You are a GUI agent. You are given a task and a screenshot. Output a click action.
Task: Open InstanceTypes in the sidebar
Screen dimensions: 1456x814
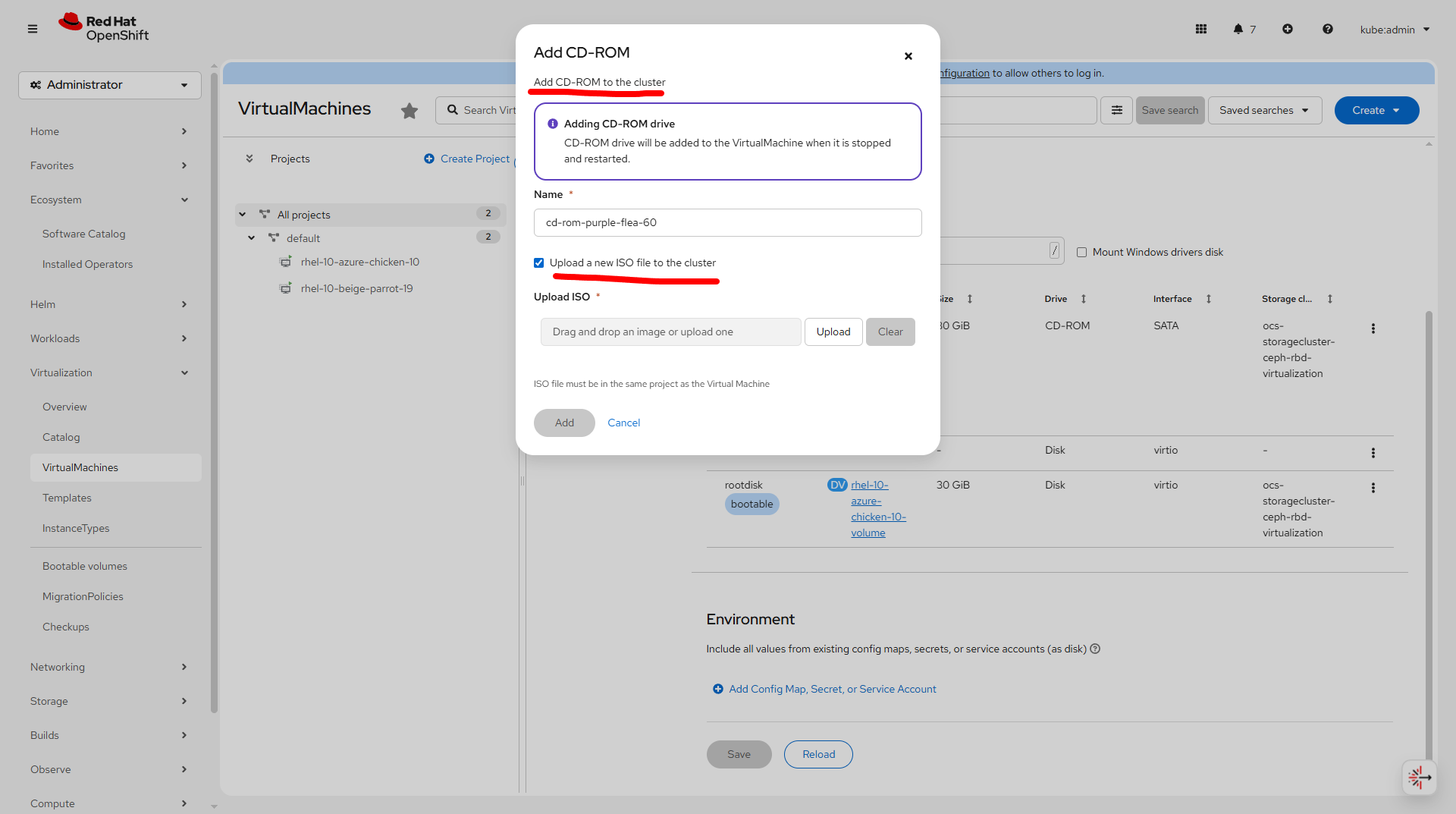coord(76,528)
